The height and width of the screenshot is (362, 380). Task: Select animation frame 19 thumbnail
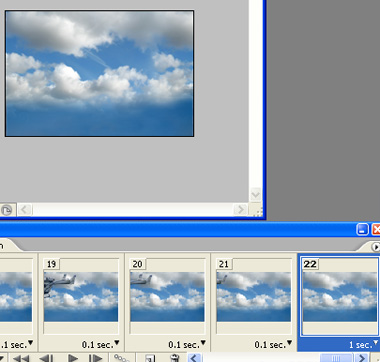[81, 296]
